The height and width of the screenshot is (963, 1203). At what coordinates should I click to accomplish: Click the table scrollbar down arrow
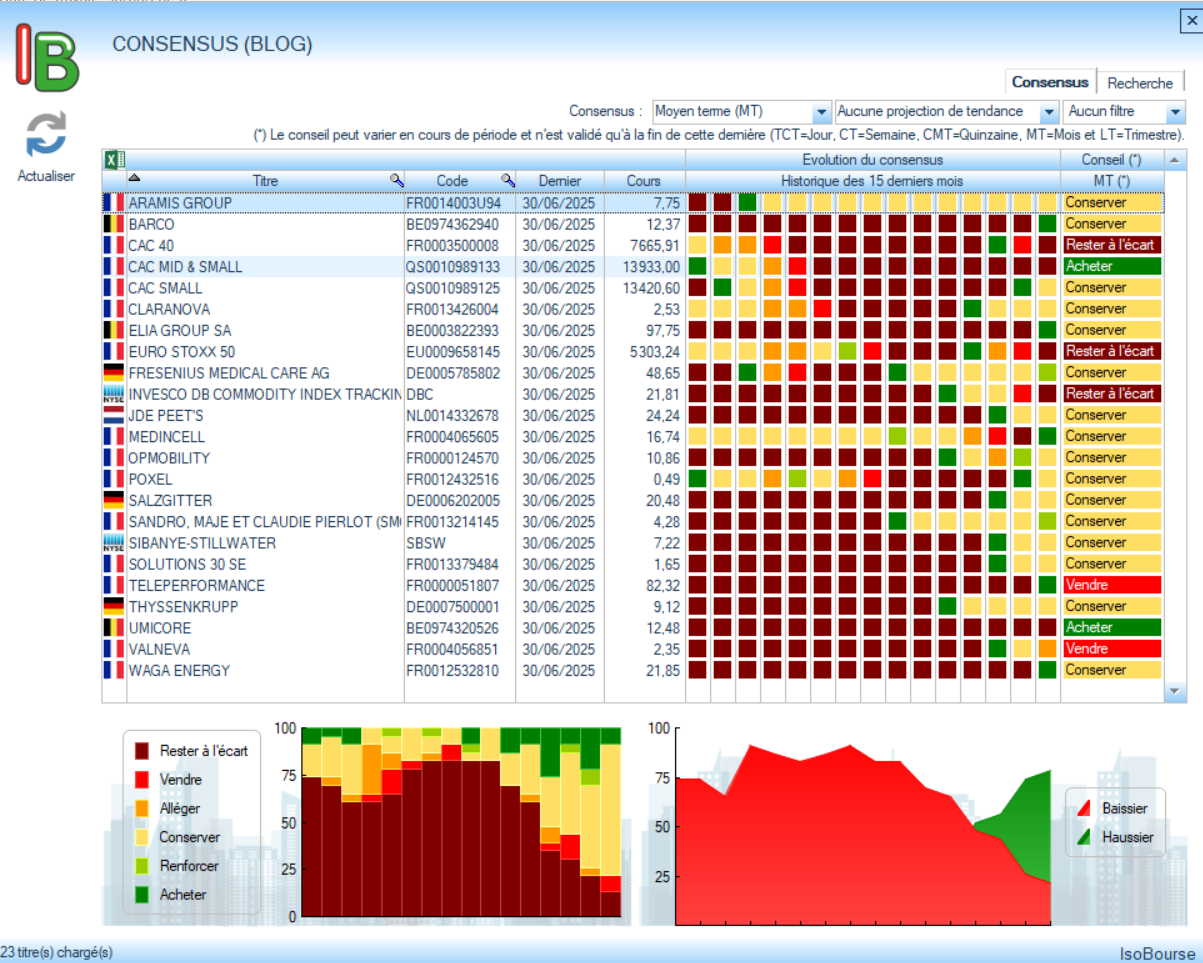[1175, 691]
